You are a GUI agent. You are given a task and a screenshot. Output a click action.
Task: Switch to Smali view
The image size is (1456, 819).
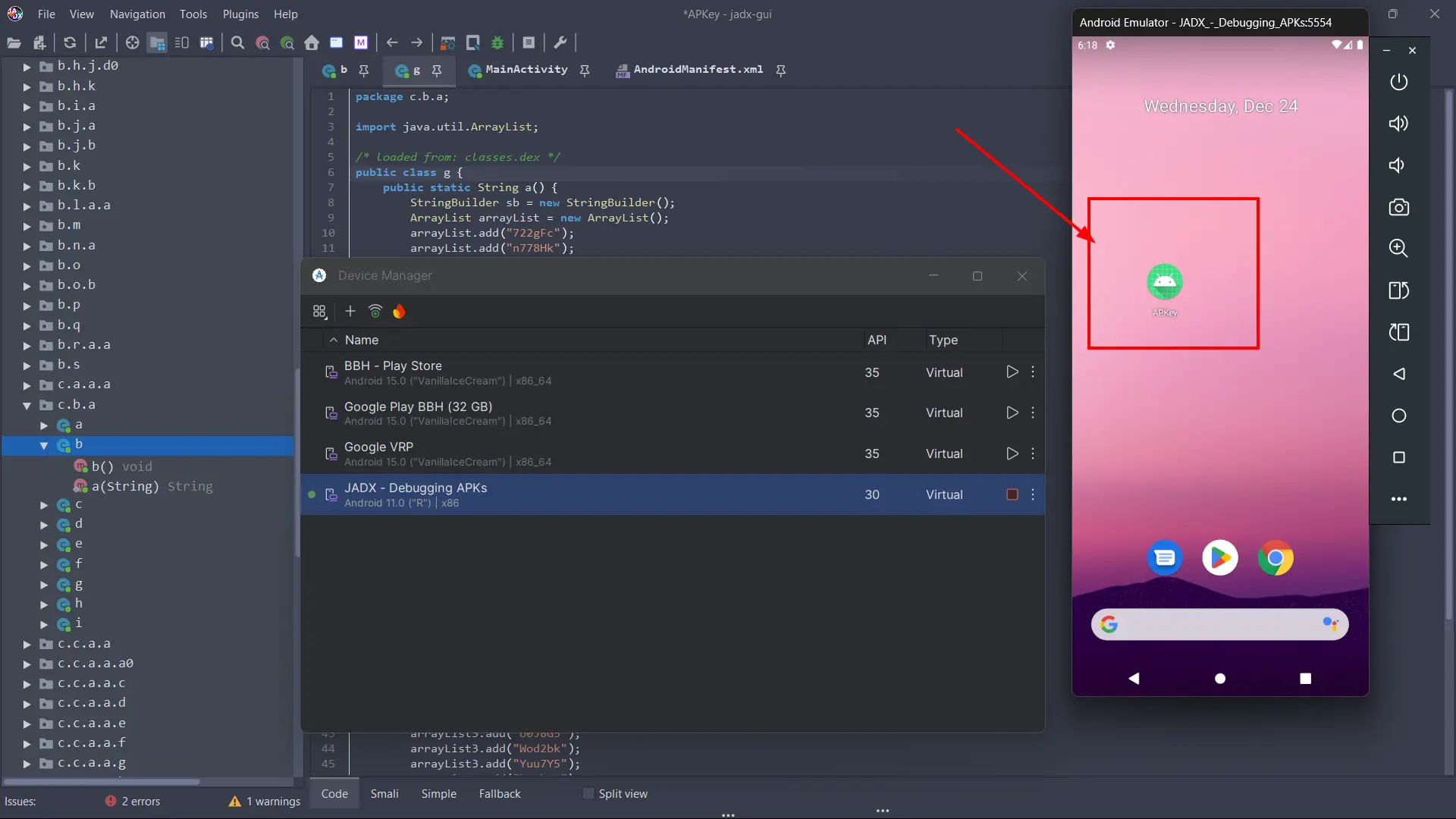tap(384, 794)
